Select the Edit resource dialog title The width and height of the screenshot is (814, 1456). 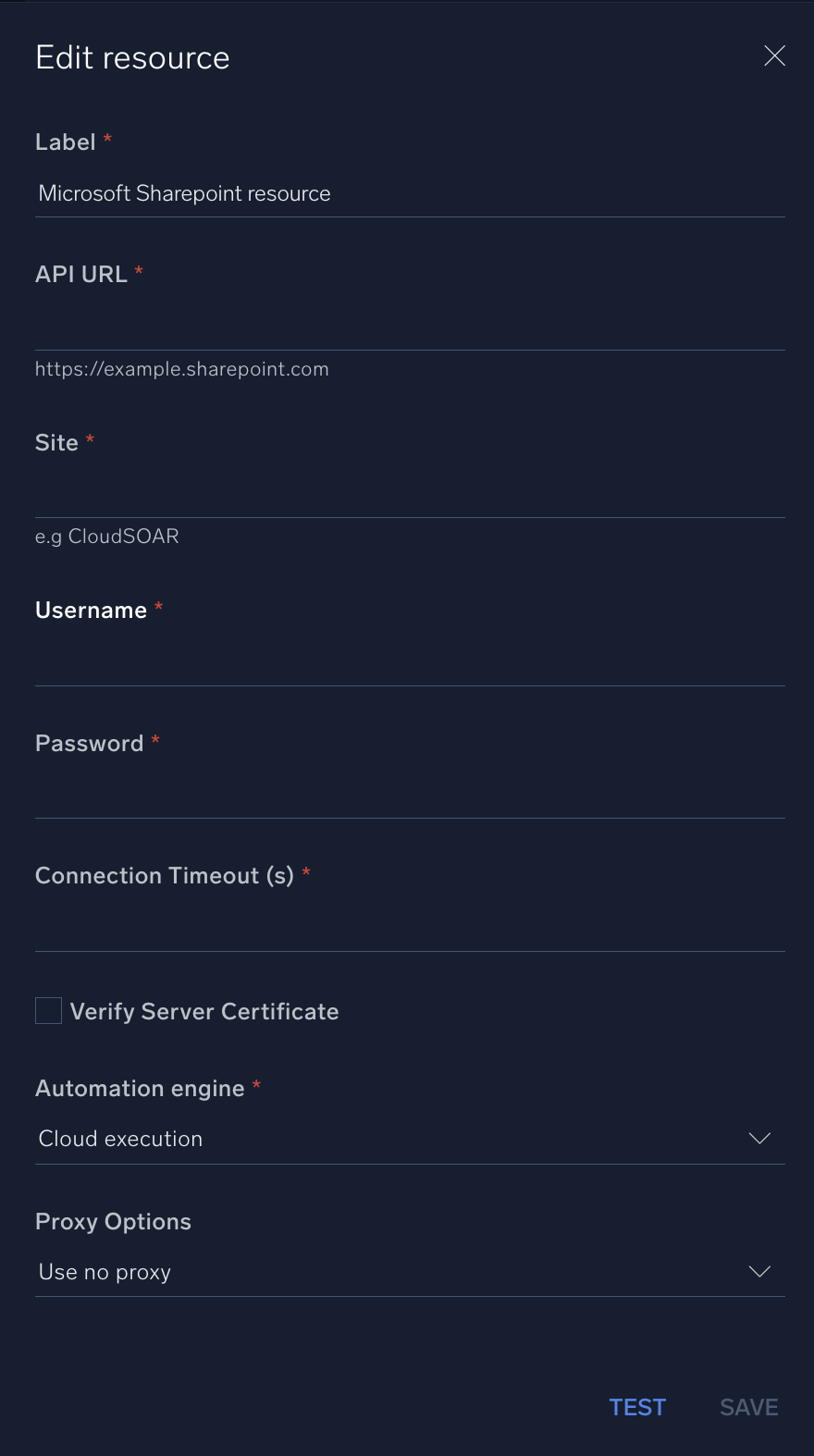132,57
